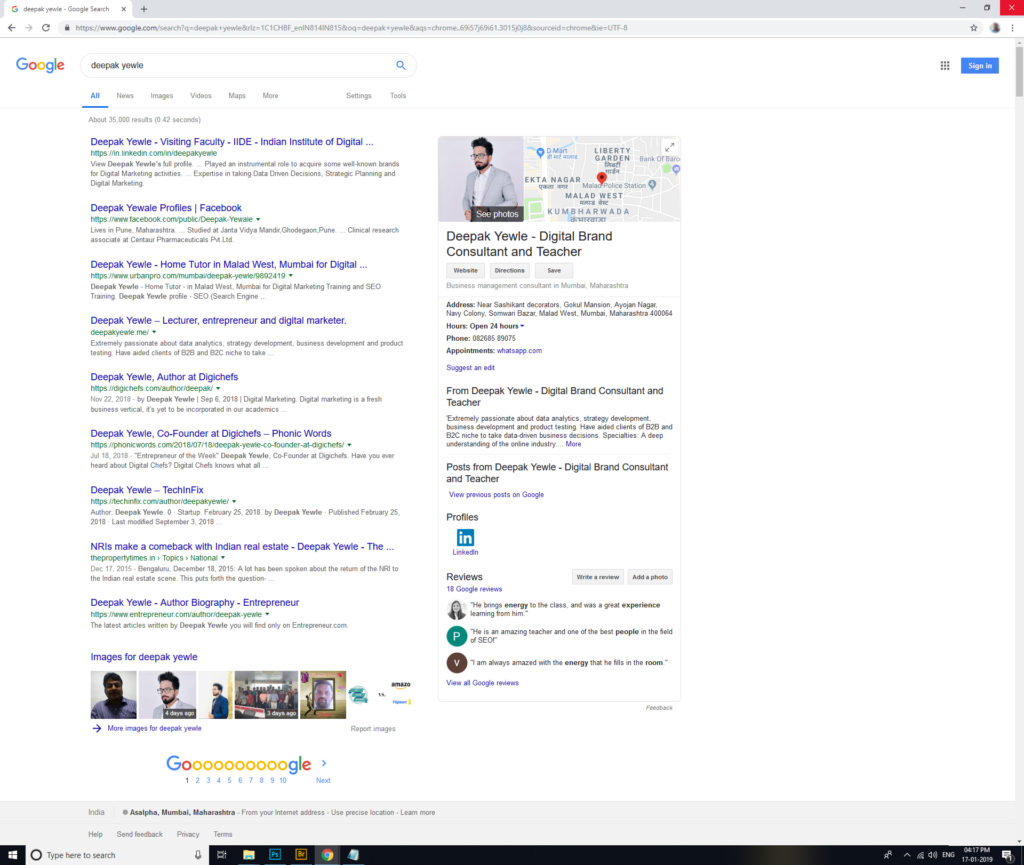This screenshot has height=865, width=1024.
Task: Click the Write a review button
Action: click(597, 577)
